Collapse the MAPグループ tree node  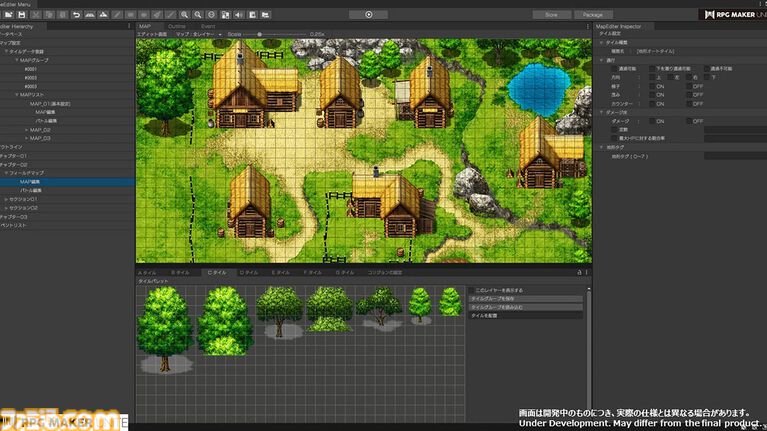[x=16, y=60]
